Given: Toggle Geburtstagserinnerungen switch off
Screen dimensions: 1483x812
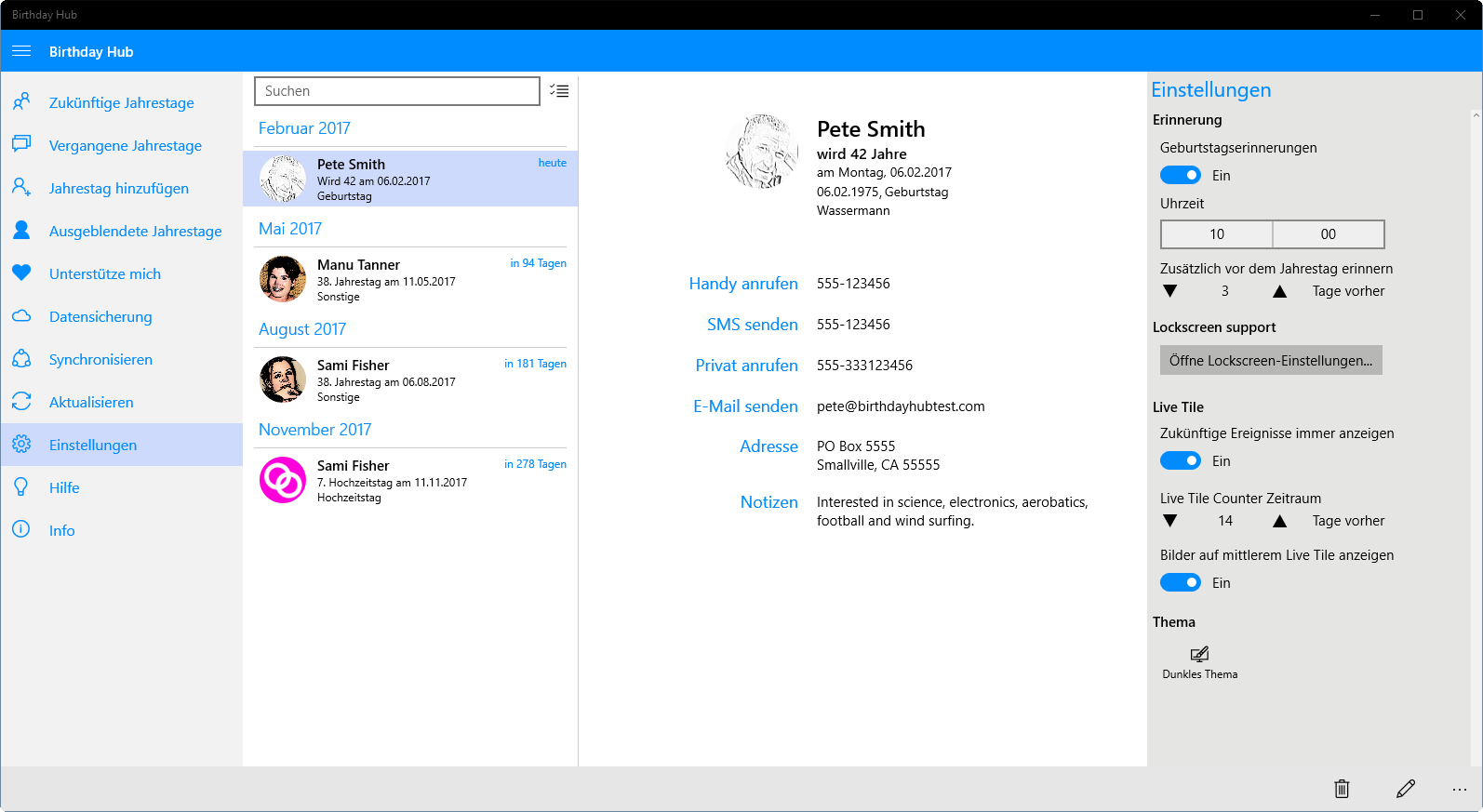Looking at the screenshot, I should click(x=1181, y=175).
